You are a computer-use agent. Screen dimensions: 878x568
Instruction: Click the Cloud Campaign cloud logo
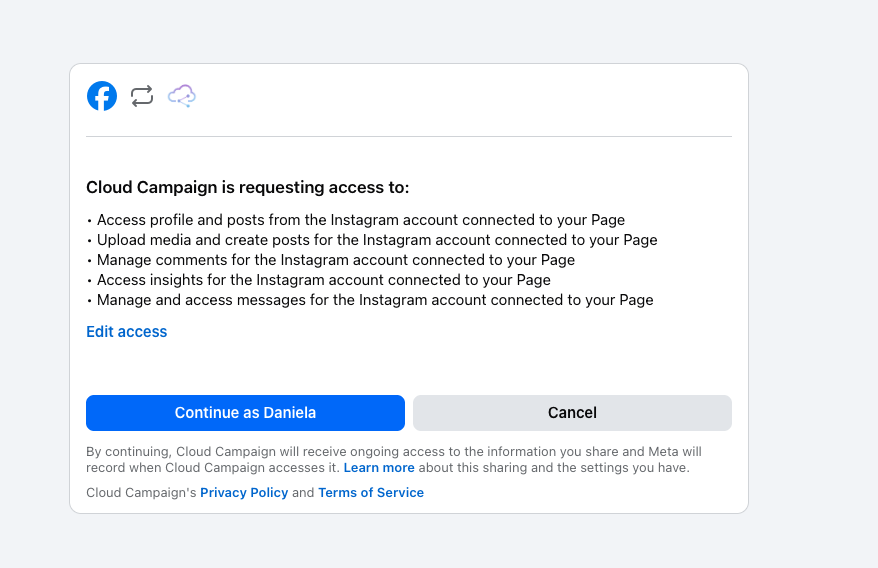pos(182,96)
